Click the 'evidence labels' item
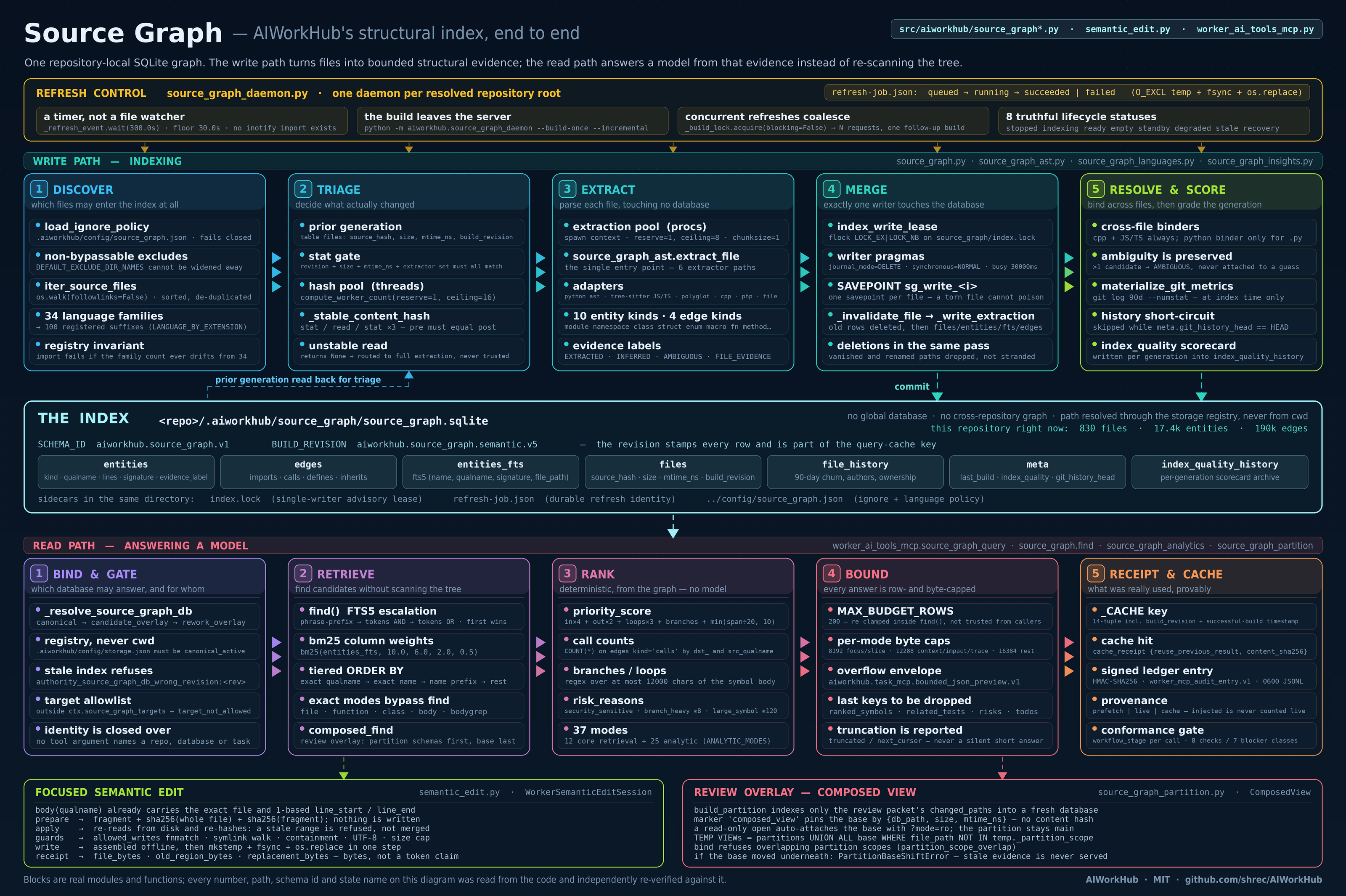Image resolution: width=1346 pixels, height=896 pixels. (673, 350)
